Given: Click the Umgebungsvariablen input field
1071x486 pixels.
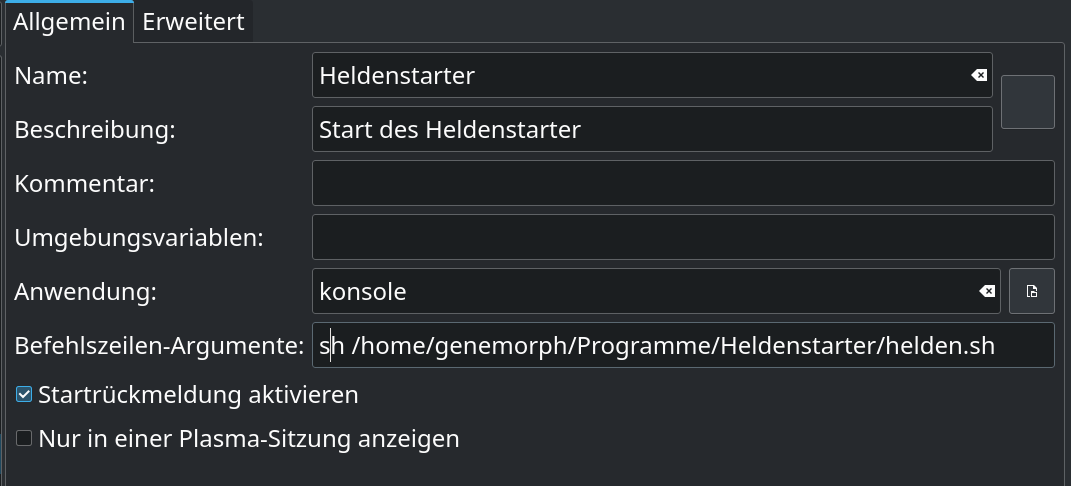Looking at the screenshot, I should tap(683, 237).
